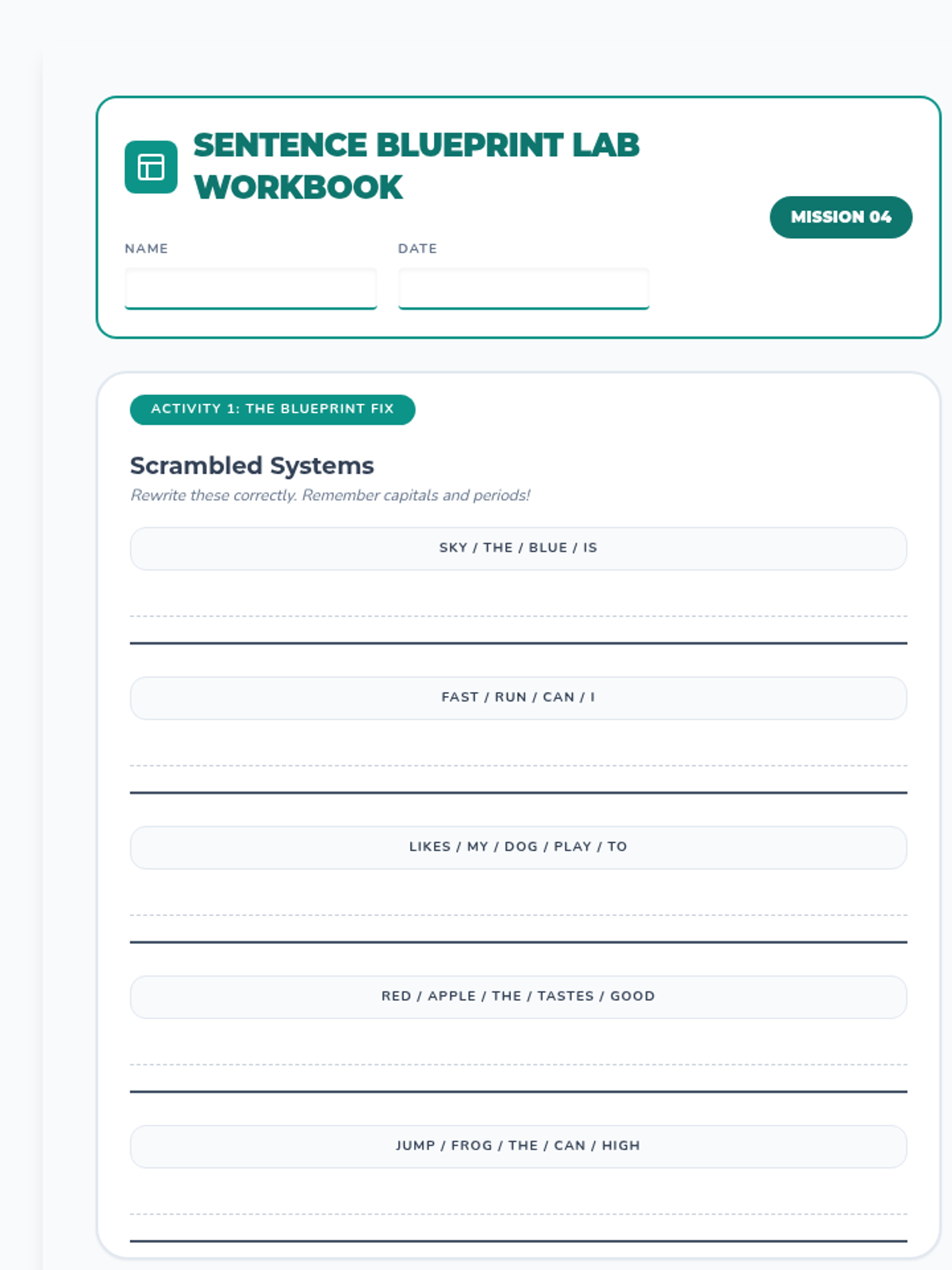
Task: Select the RED / APPLE / THE / TASTES / GOOD prompt
Action: [x=518, y=996]
